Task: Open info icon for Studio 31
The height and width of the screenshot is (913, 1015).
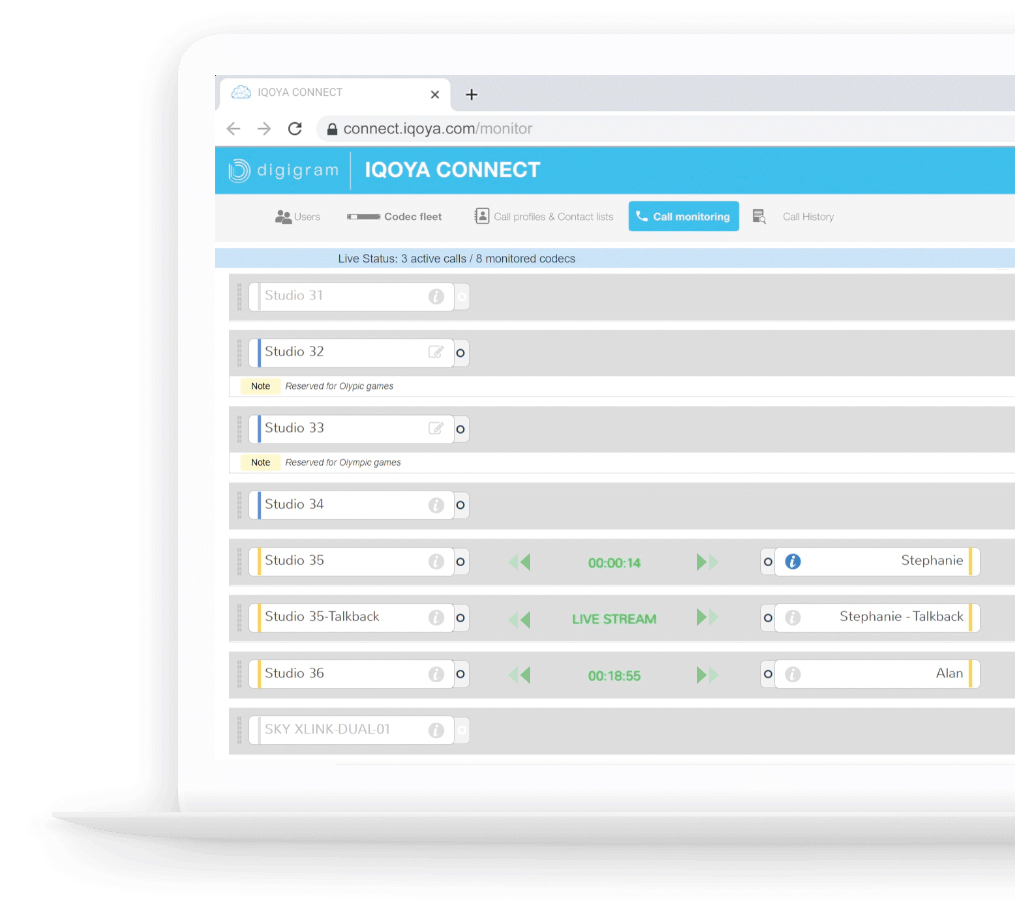Action: [x=436, y=297]
